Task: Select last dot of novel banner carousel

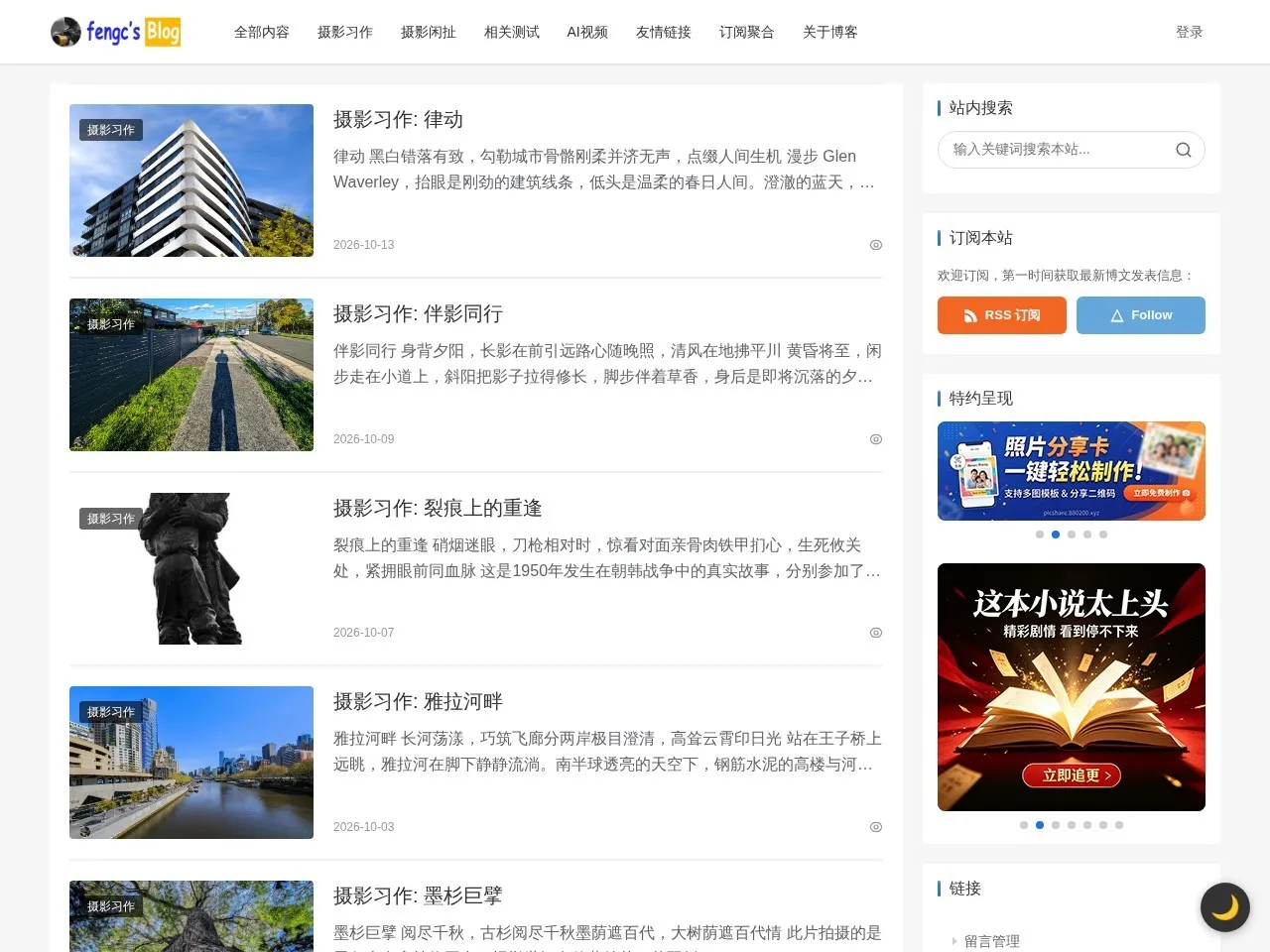Action: (1119, 825)
